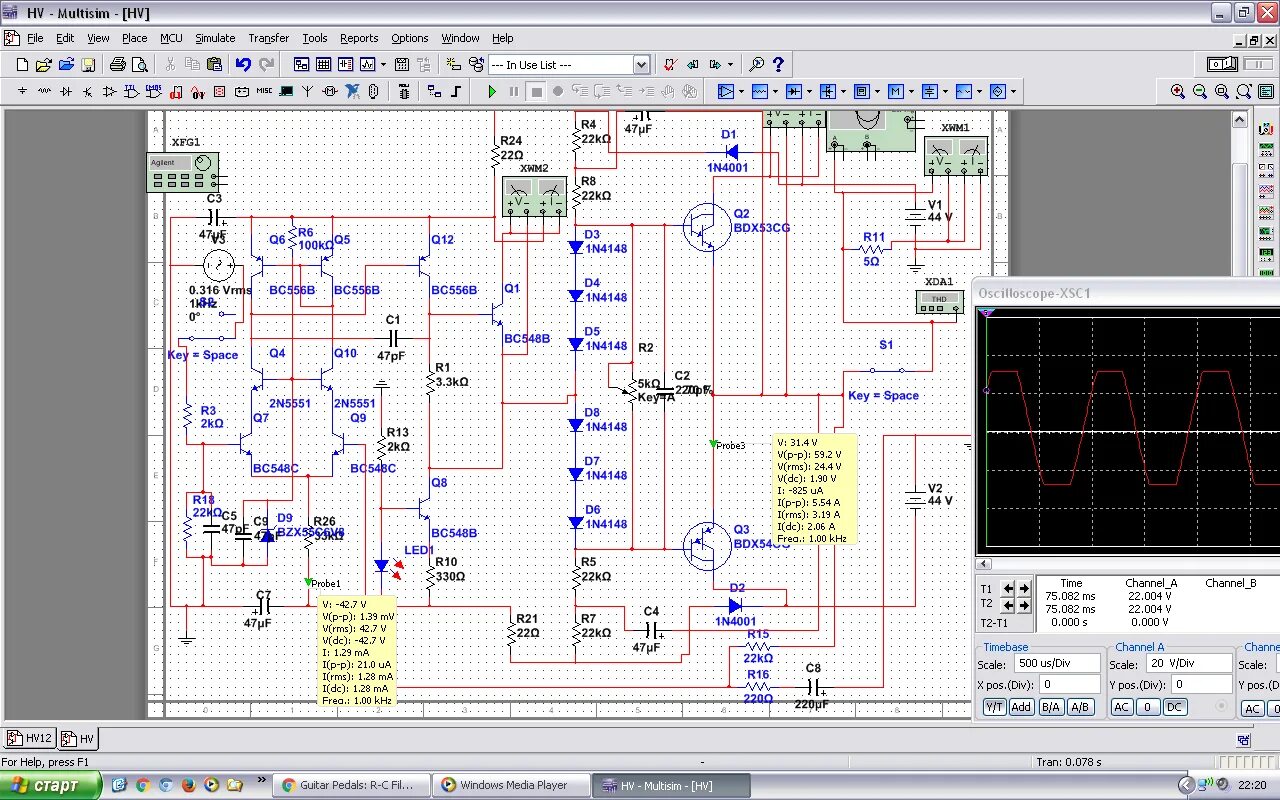Set Channel A coupling to DC

[x=1174, y=707]
